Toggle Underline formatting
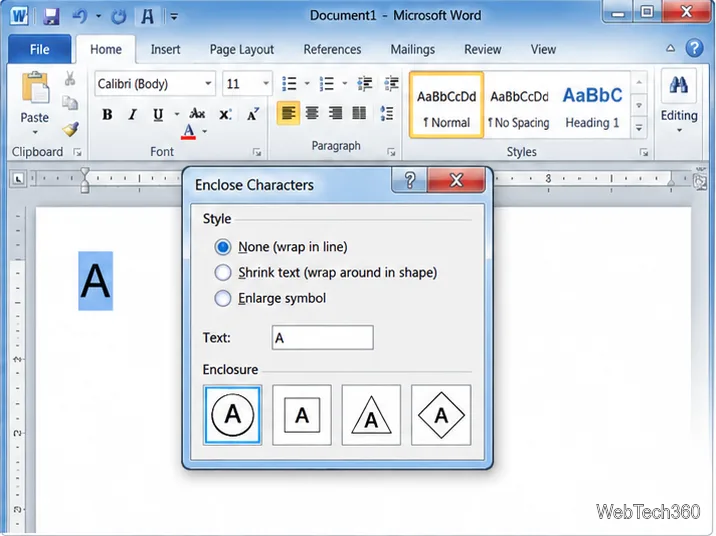The height and width of the screenshot is (536, 716). (x=158, y=114)
